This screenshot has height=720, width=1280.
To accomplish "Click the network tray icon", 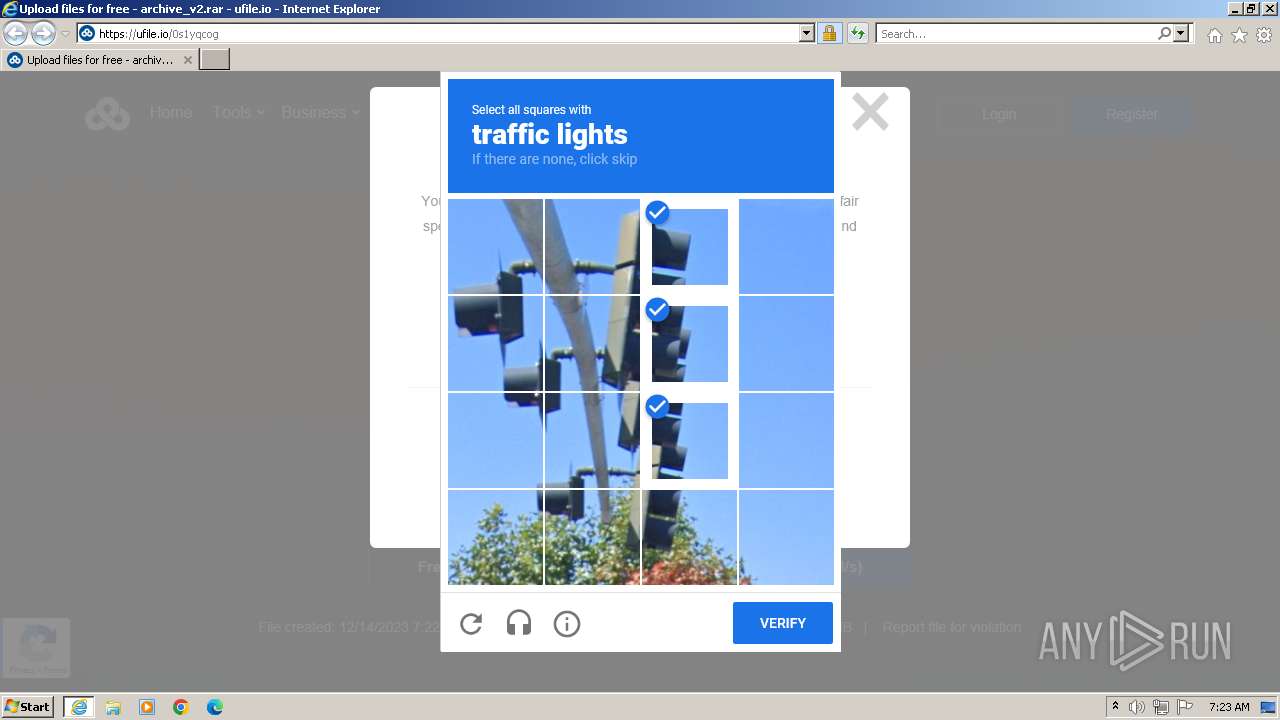I will (x=1161, y=707).
